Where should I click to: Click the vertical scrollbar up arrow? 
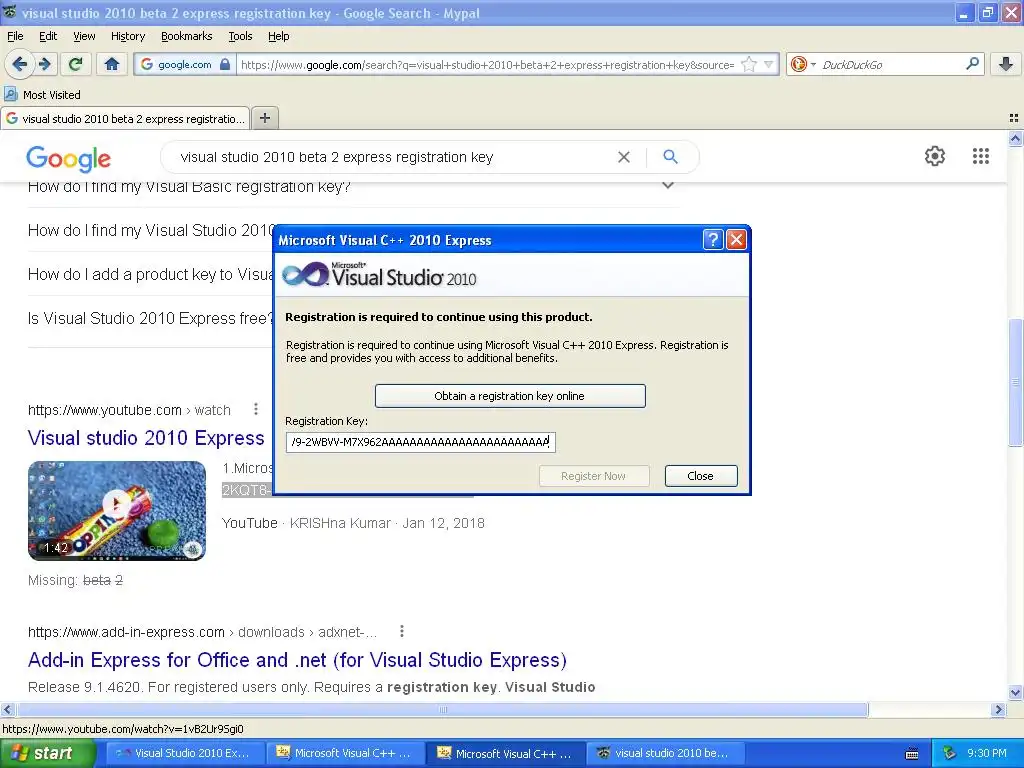click(1016, 138)
